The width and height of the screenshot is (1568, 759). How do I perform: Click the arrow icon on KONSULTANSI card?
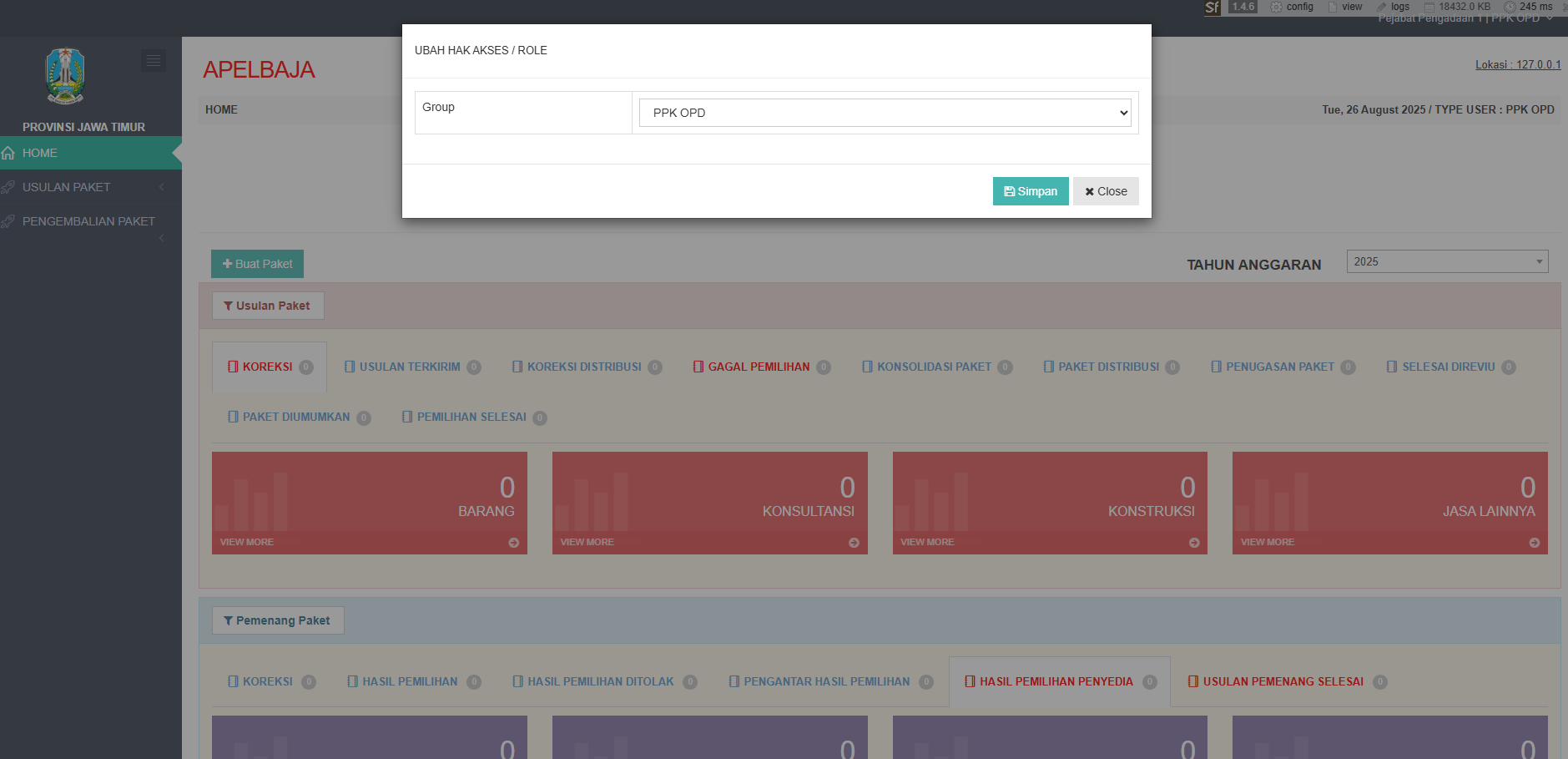pos(854,543)
